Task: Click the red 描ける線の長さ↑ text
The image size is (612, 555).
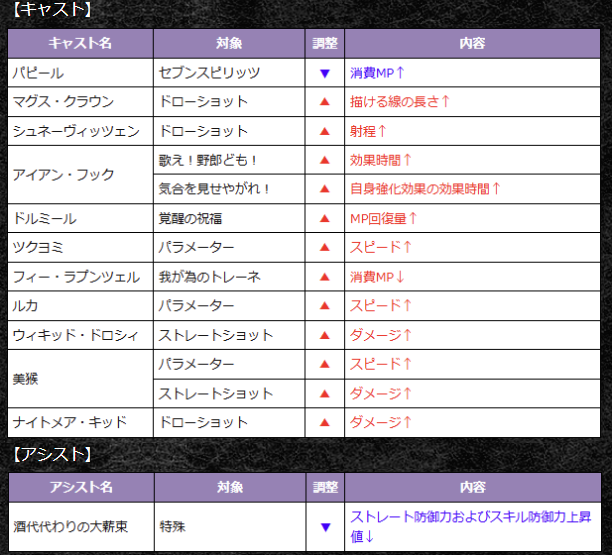Action: click(x=400, y=102)
